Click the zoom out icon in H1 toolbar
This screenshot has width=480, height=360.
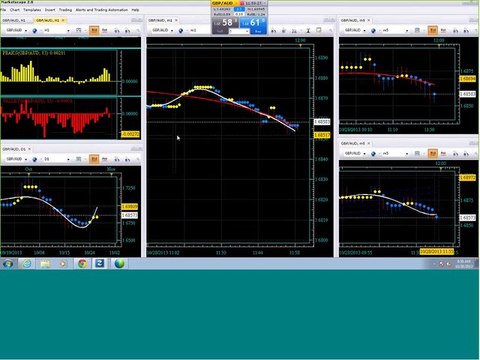point(128,30)
